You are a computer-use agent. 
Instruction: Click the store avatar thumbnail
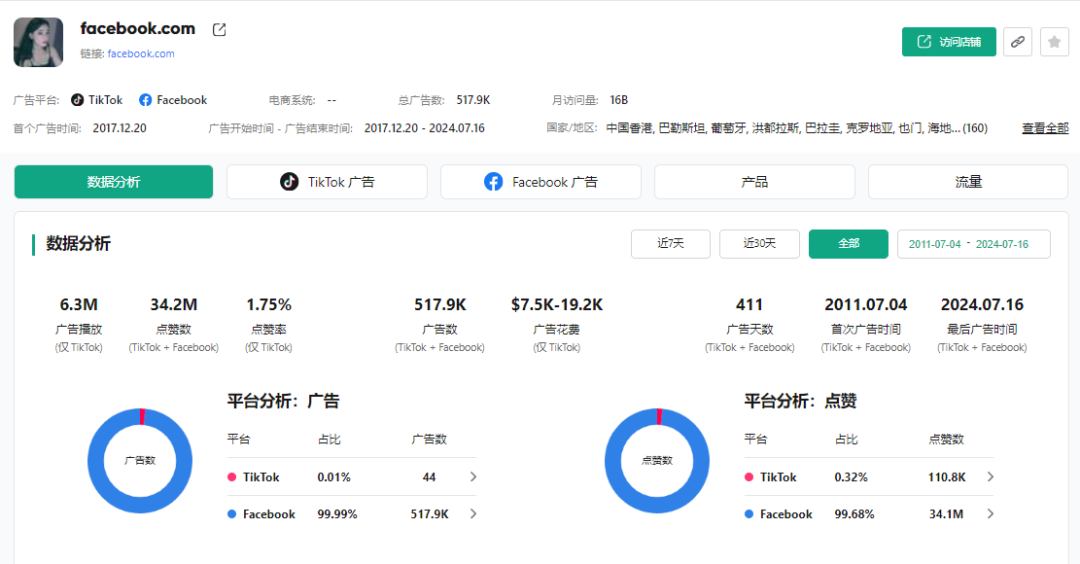click(x=39, y=42)
